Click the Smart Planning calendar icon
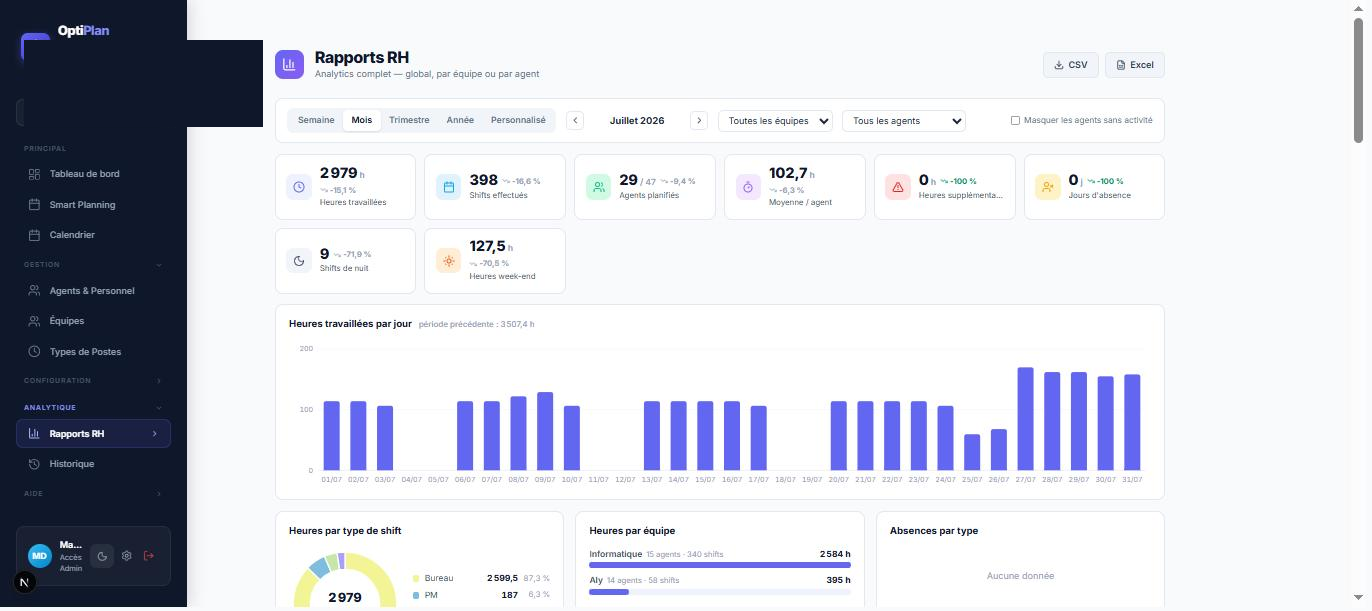Image resolution: width=1372 pixels, height=611 pixels. click(x=35, y=205)
